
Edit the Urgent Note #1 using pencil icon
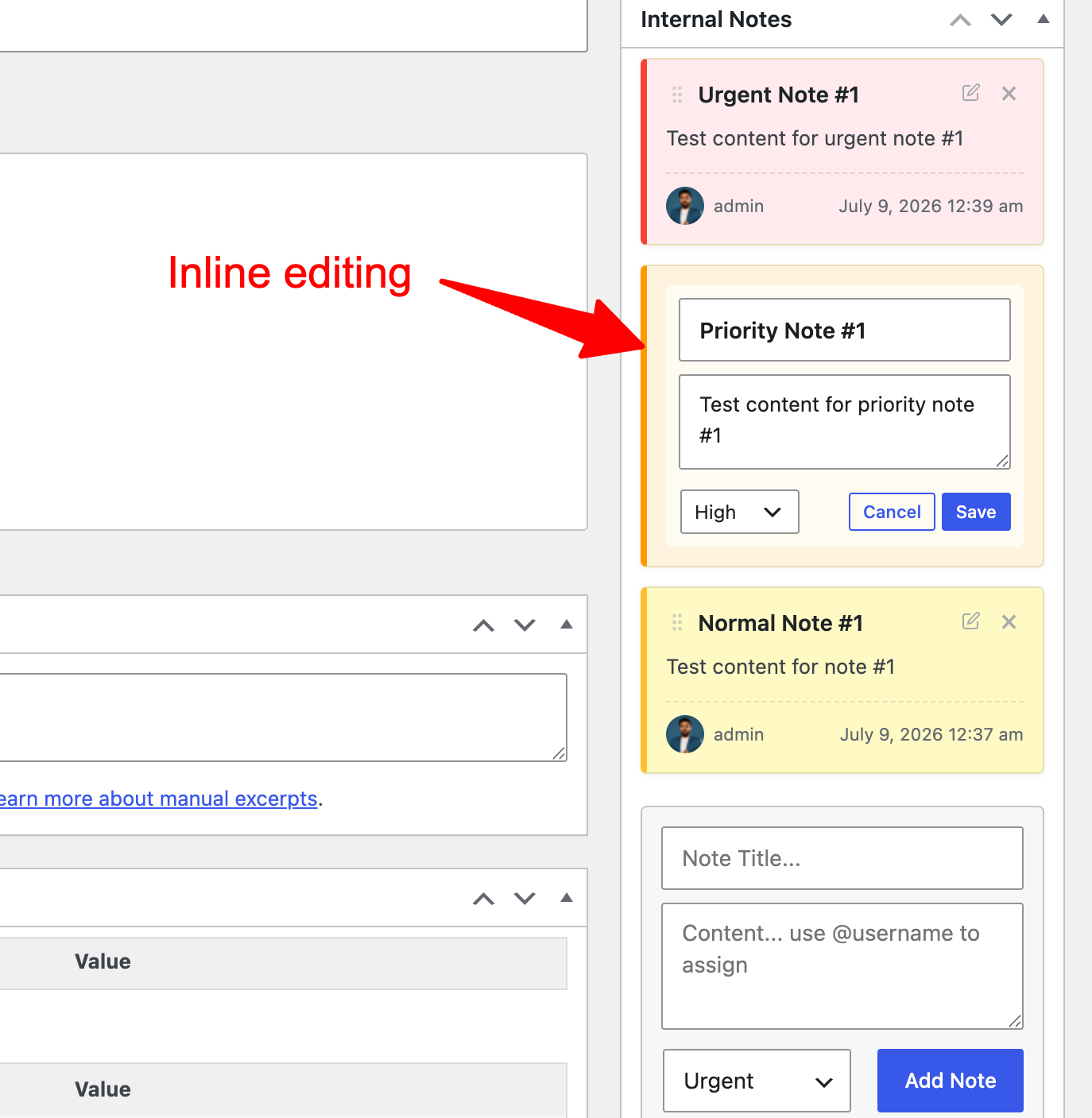tap(970, 93)
